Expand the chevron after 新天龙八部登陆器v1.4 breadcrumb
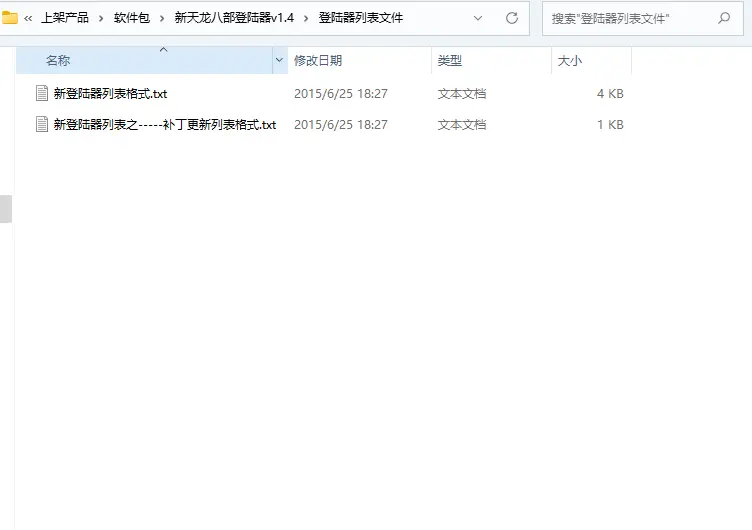This screenshot has width=752, height=530. coord(306,18)
